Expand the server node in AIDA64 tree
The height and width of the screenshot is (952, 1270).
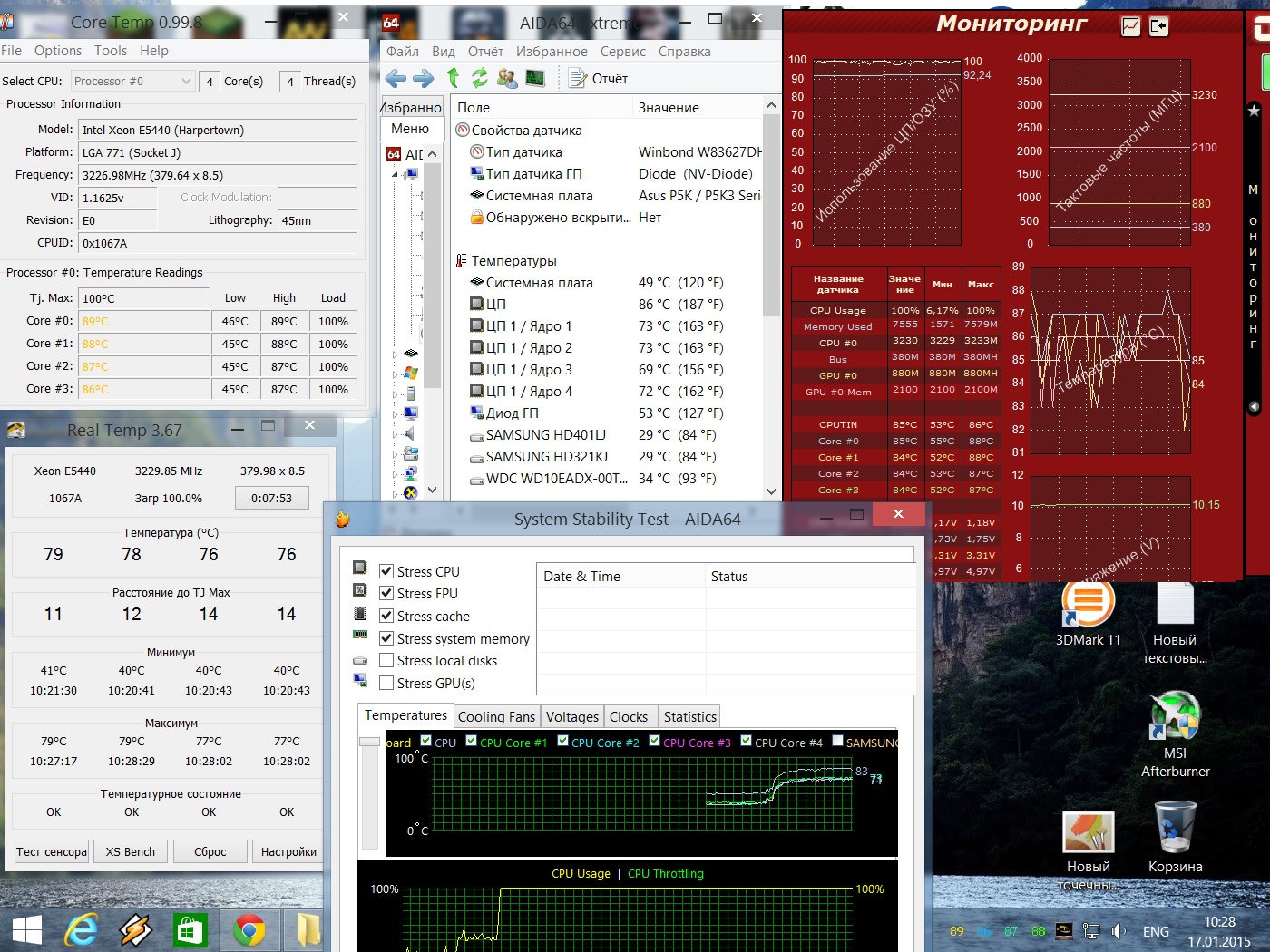396,394
